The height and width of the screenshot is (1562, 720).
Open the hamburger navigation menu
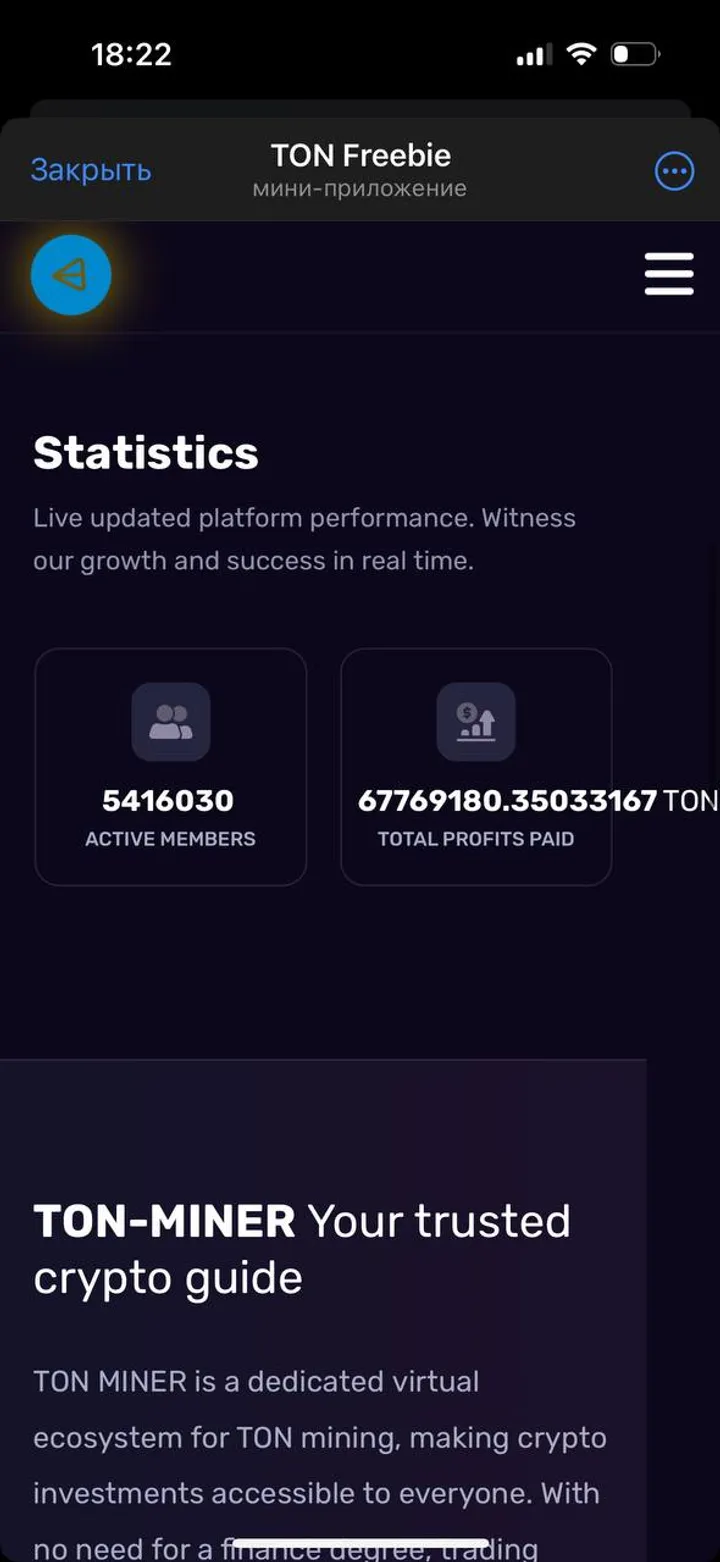[x=669, y=273]
